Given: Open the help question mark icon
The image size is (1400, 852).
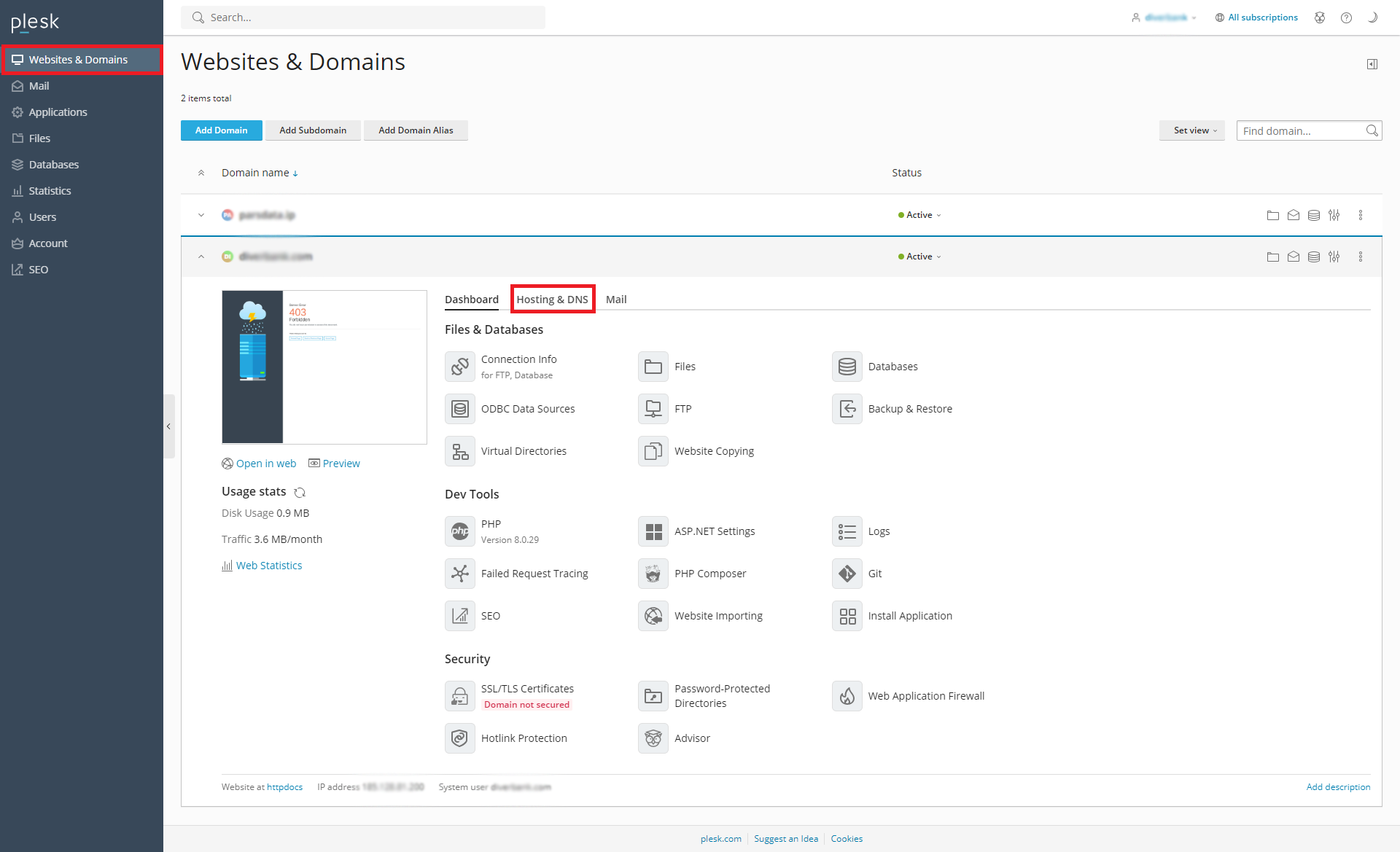Looking at the screenshot, I should tap(1346, 17).
